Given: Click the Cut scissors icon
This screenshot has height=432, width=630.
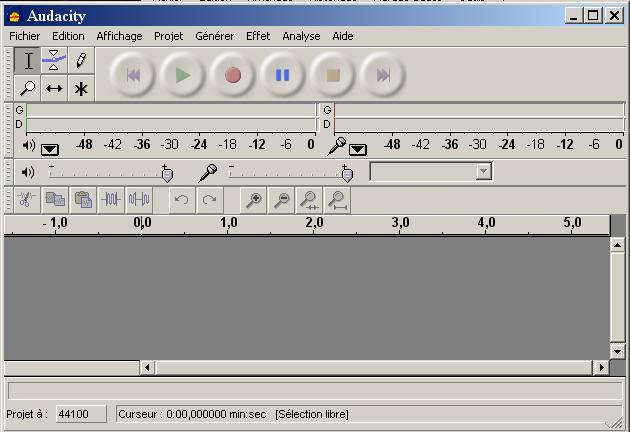Looking at the screenshot, I should [26, 199].
